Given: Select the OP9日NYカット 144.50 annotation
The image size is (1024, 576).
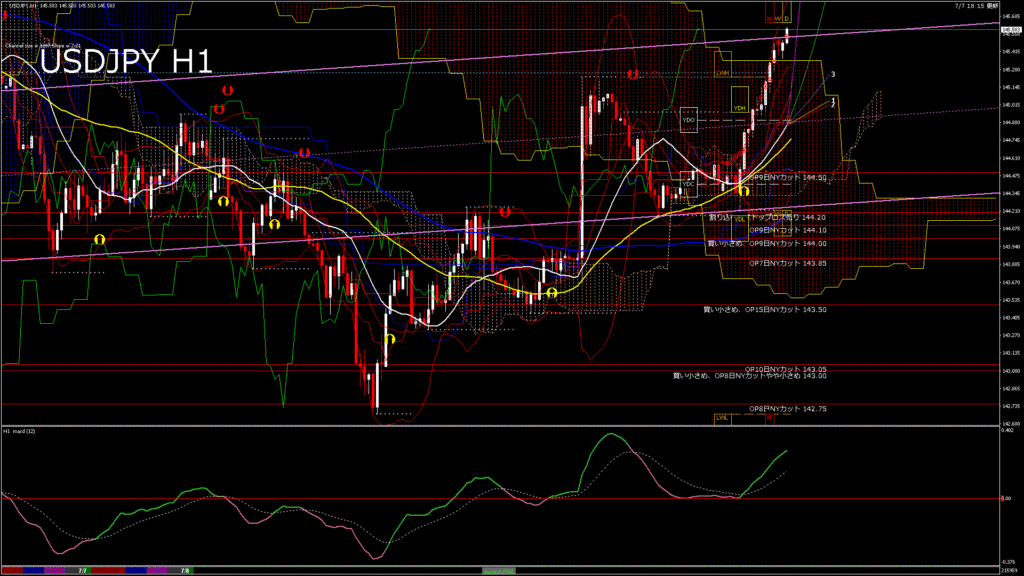Looking at the screenshot, I should pos(788,178).
